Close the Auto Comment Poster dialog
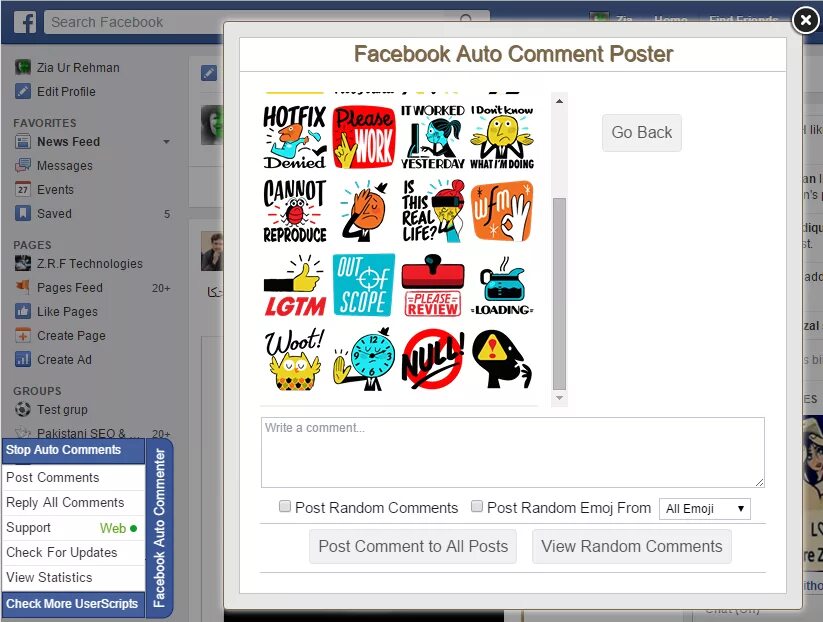This screenshot has width=823, height=622. 805,20
